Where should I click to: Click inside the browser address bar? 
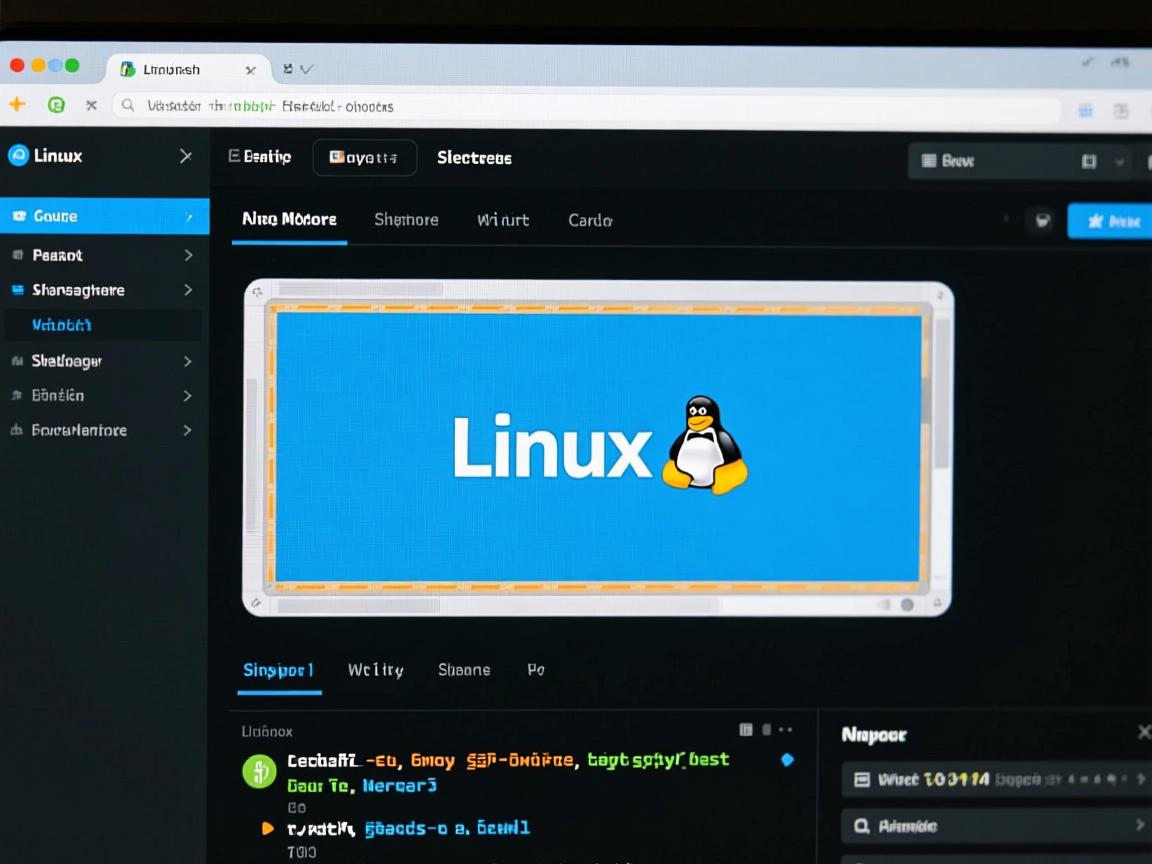click(400, 104)
